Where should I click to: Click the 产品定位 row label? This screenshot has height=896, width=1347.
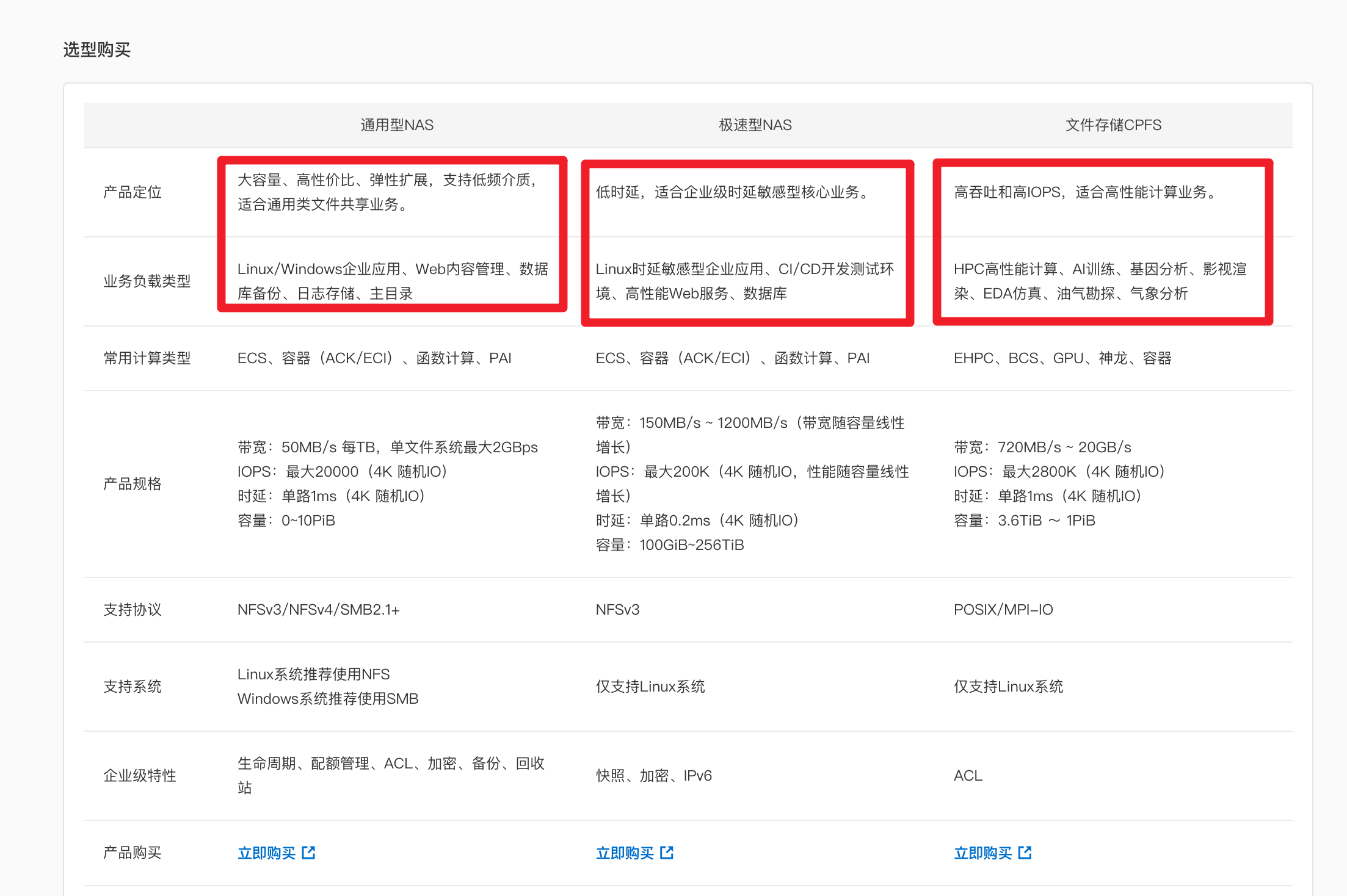pyautogui.click(x=133, y=192)
